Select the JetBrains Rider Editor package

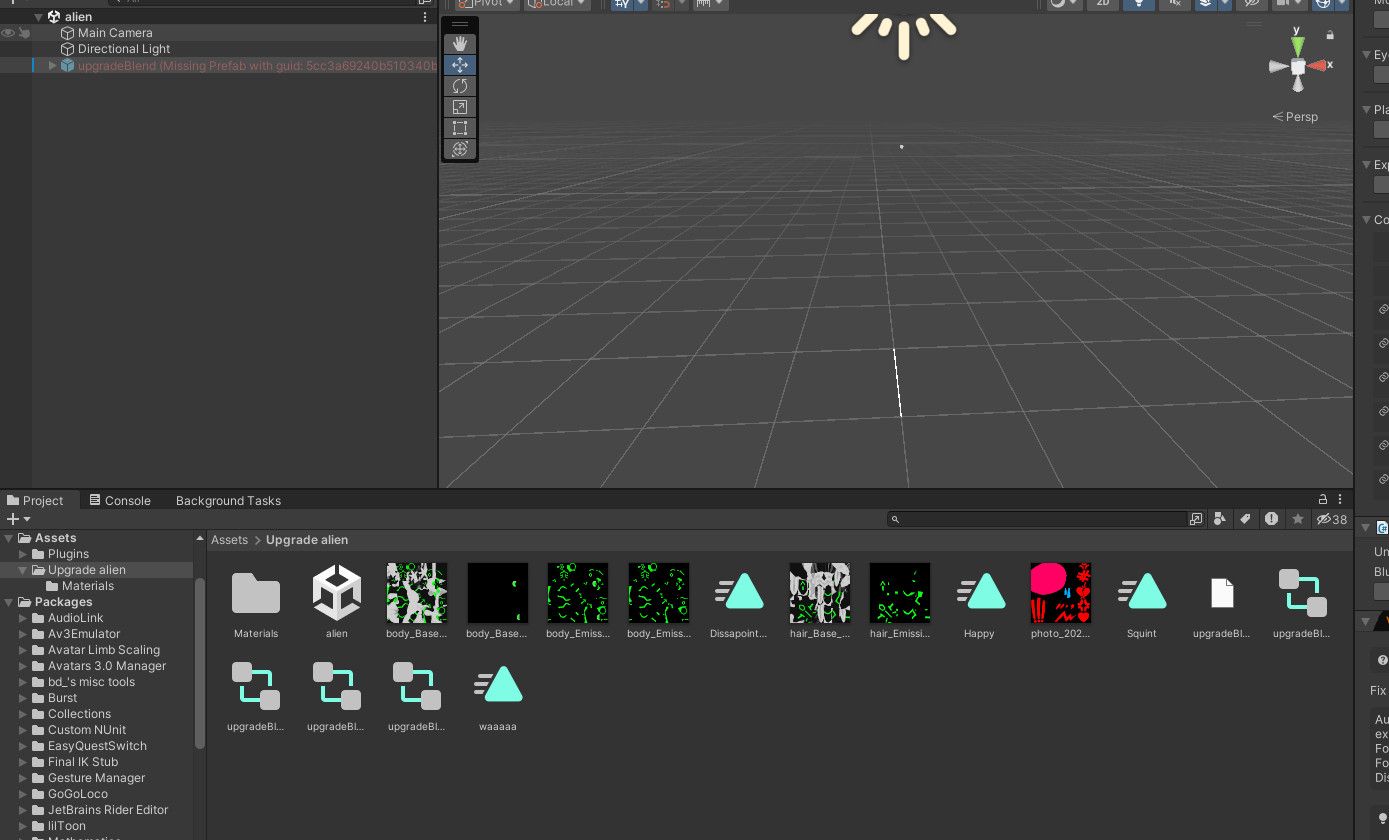[x=108, y=810]
